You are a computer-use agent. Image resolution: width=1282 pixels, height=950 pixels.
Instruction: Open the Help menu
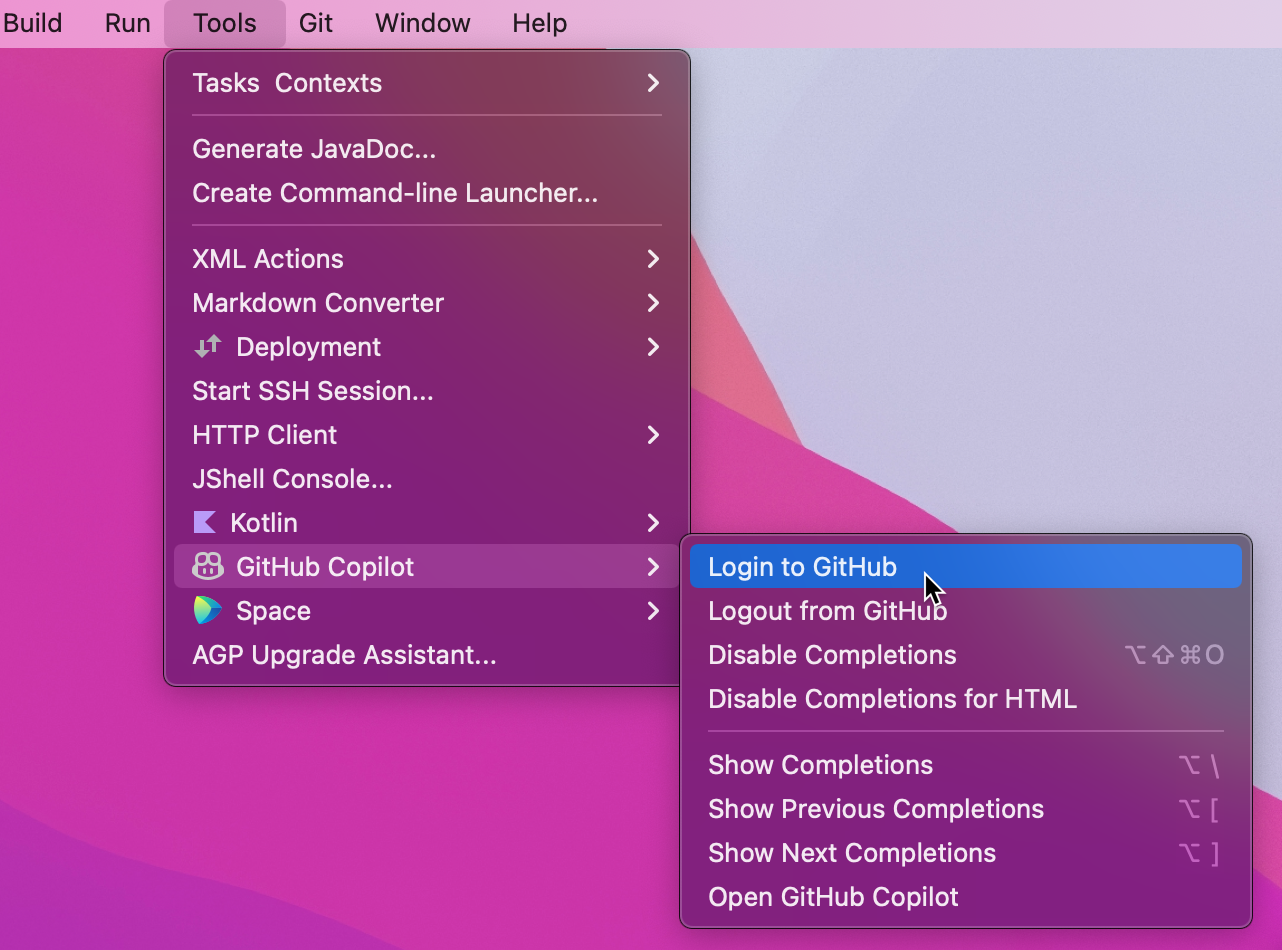[540, 23]
